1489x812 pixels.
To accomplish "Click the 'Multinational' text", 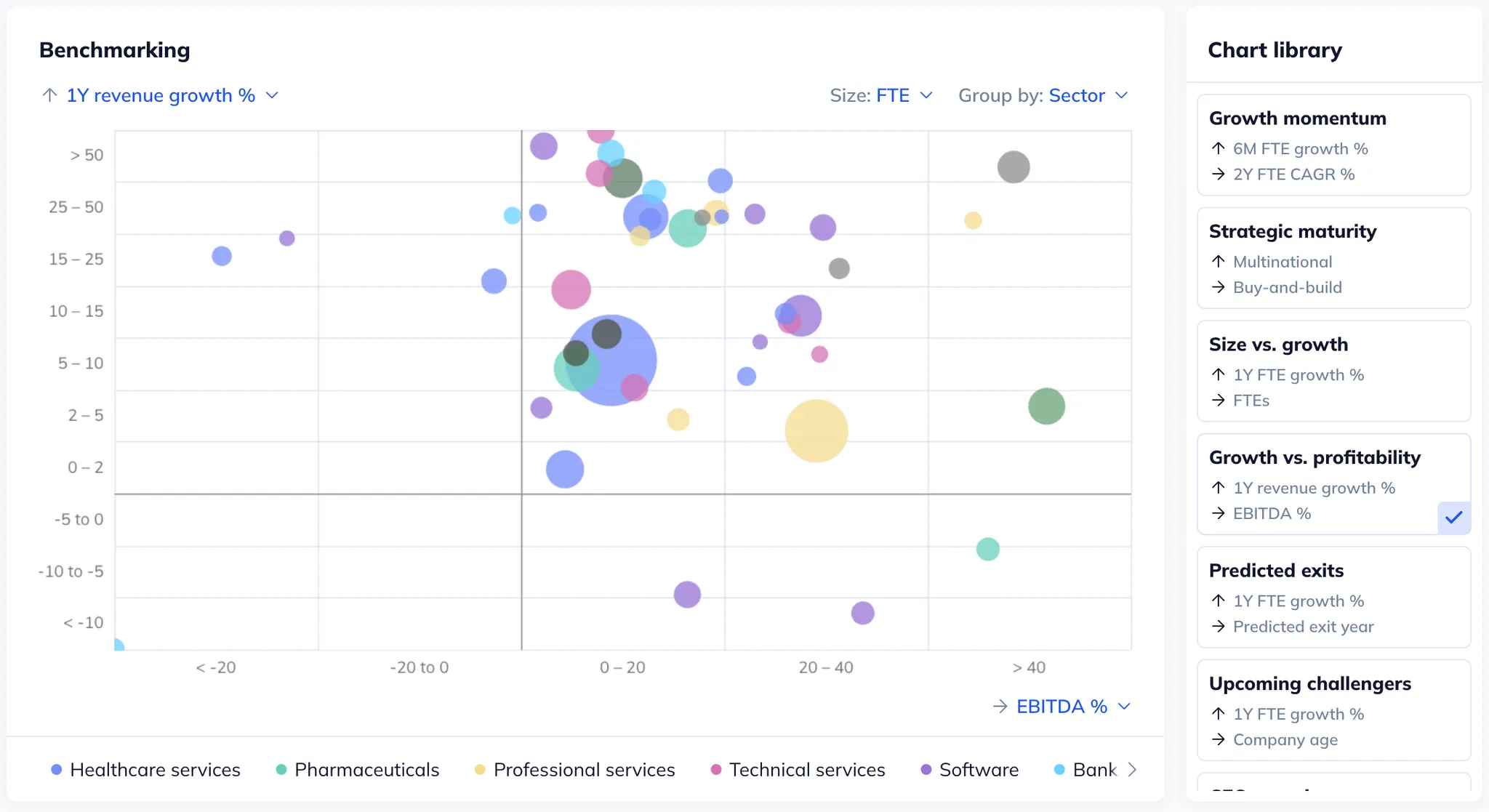I will point(1283,261).
